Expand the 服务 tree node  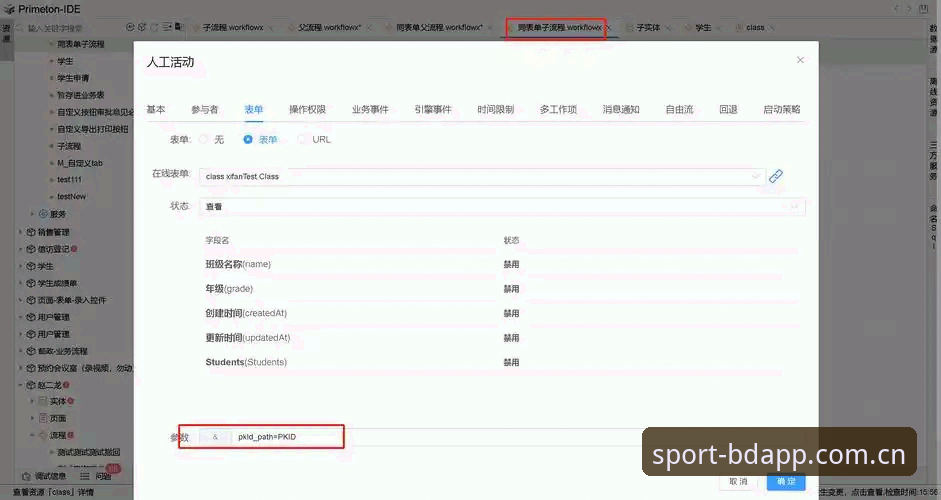[x=32, y=214]
